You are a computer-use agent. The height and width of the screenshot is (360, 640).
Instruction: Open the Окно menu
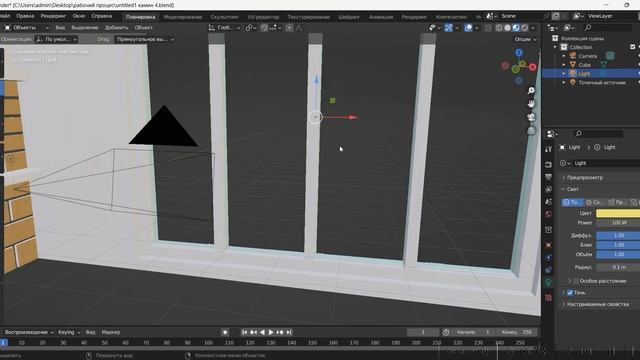coord(78,16)
